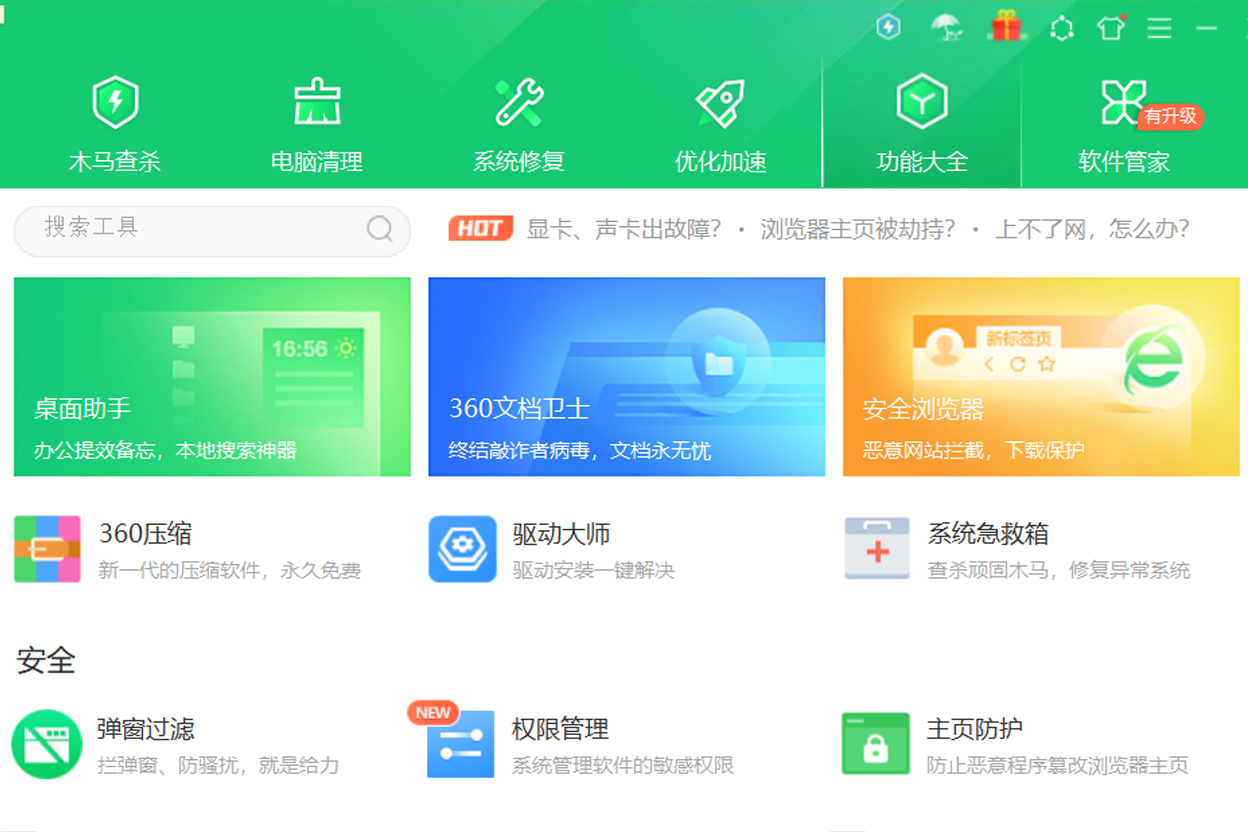
Task: Click the umbrella icon in the title bar
Action: tap(945, 27)
